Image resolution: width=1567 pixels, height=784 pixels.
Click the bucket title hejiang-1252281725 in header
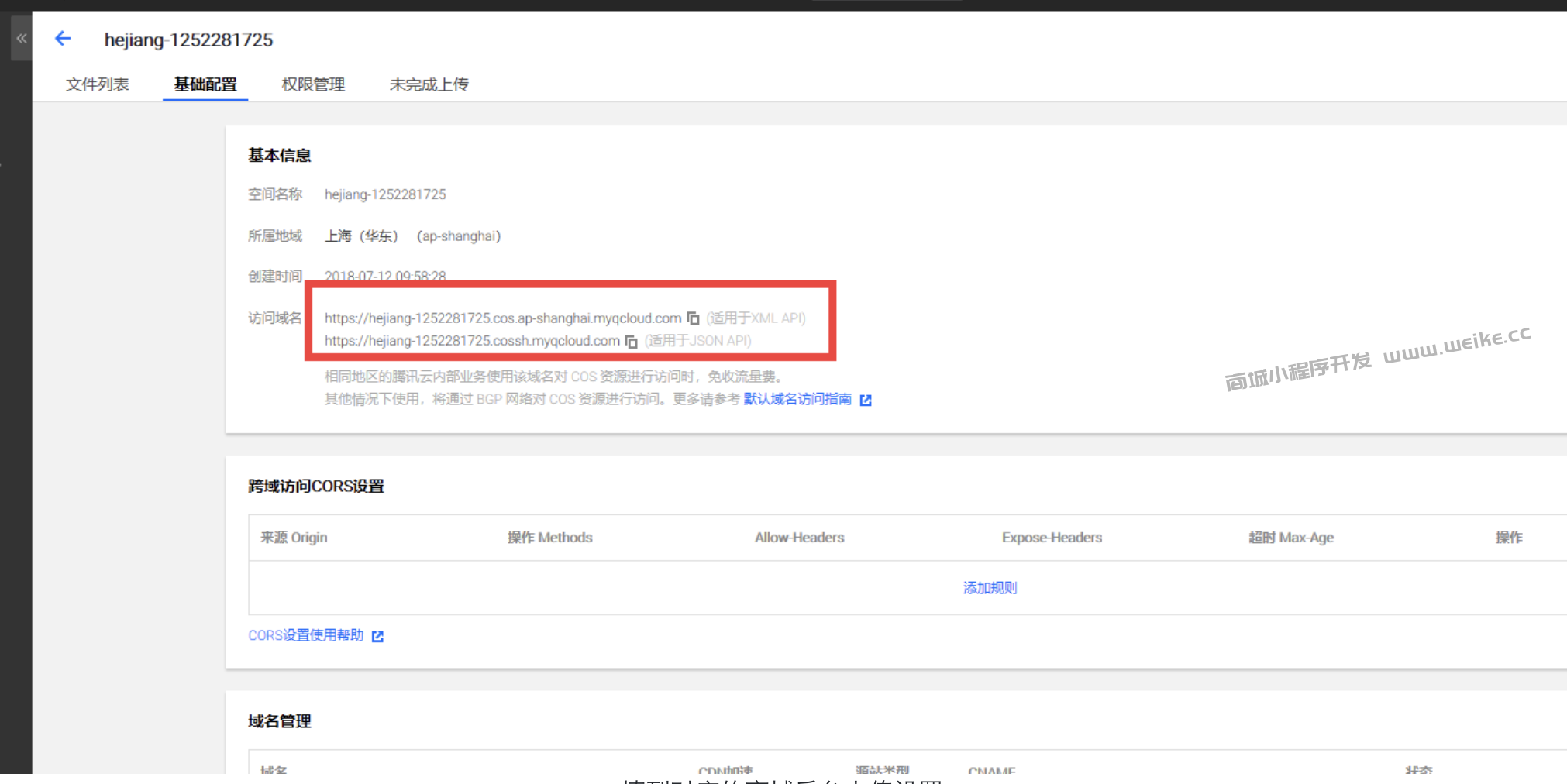click(x=188, y=40)
